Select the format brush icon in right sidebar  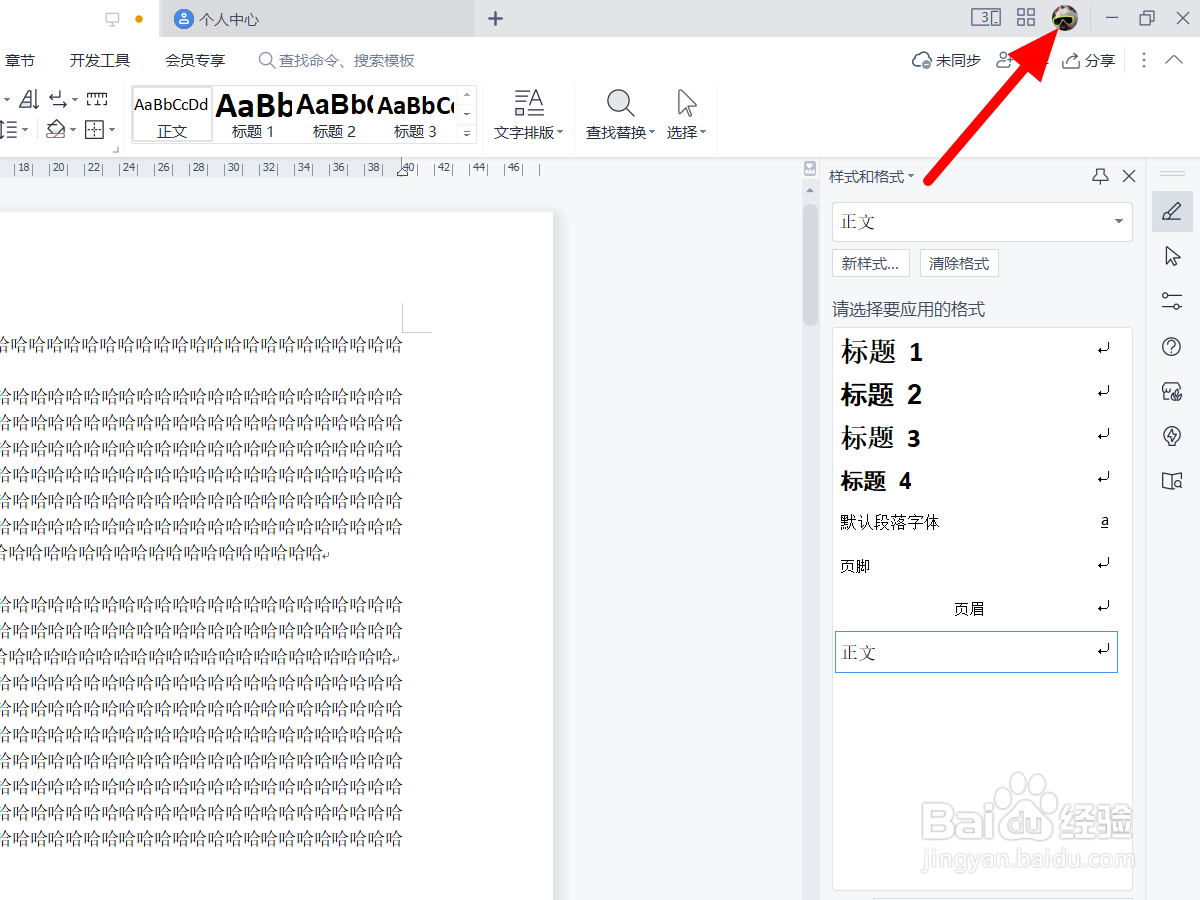click(1172, 212)
